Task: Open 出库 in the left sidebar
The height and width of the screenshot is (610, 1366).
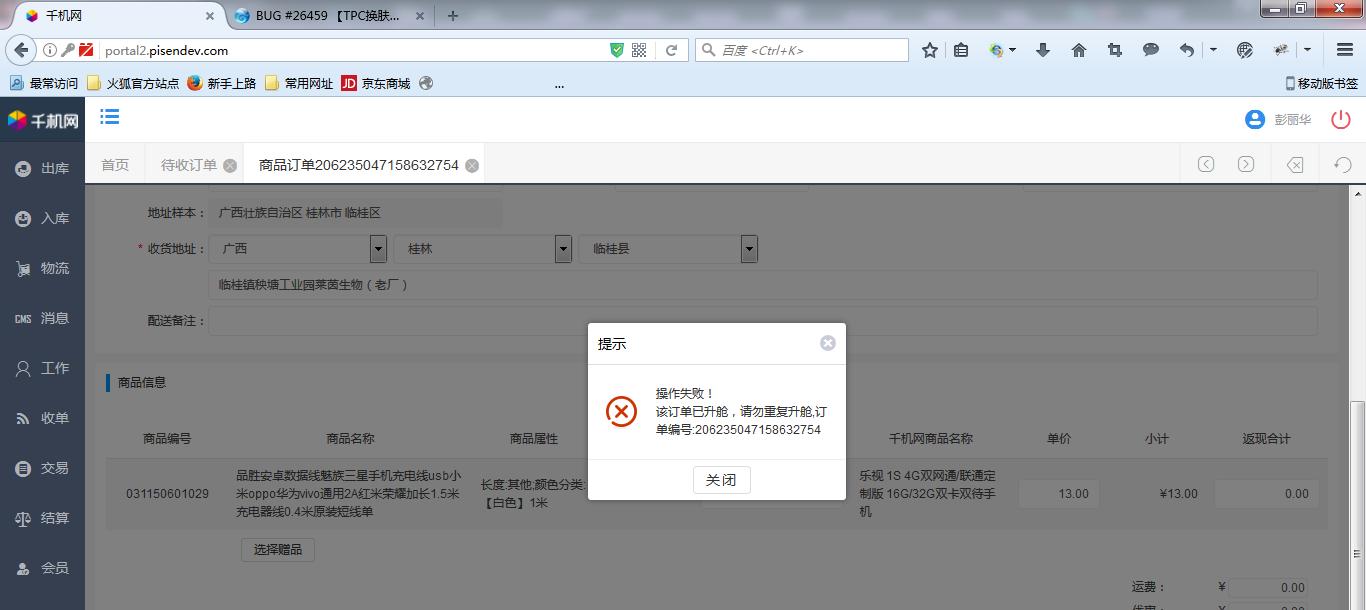Action: coord(43,169)
